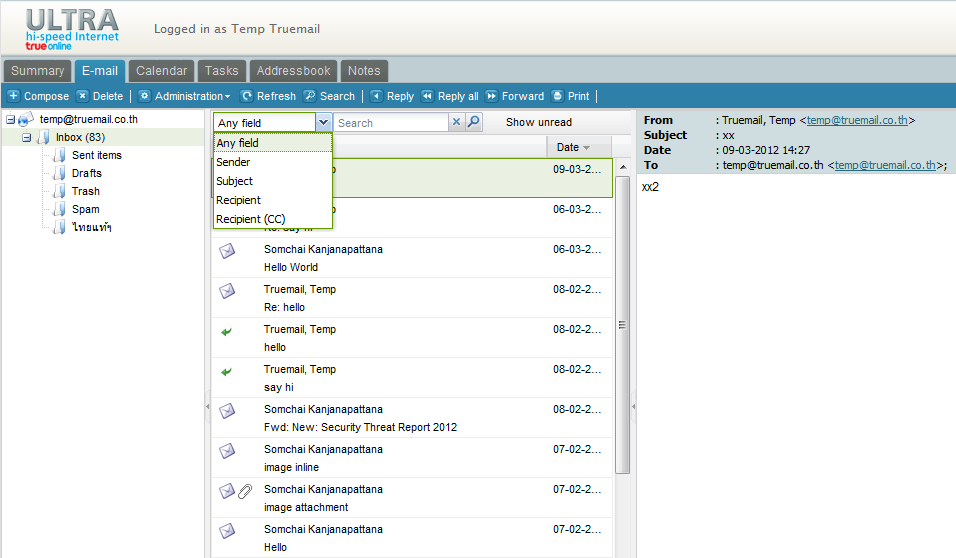Click the Print printer icon
This screenshot has height=558, width=956.
(557, 96)
